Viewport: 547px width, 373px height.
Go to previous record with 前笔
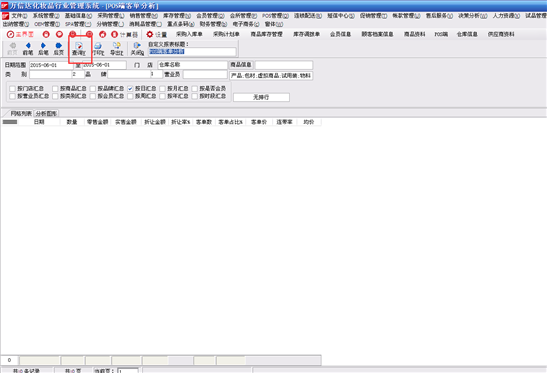[28, 49]
